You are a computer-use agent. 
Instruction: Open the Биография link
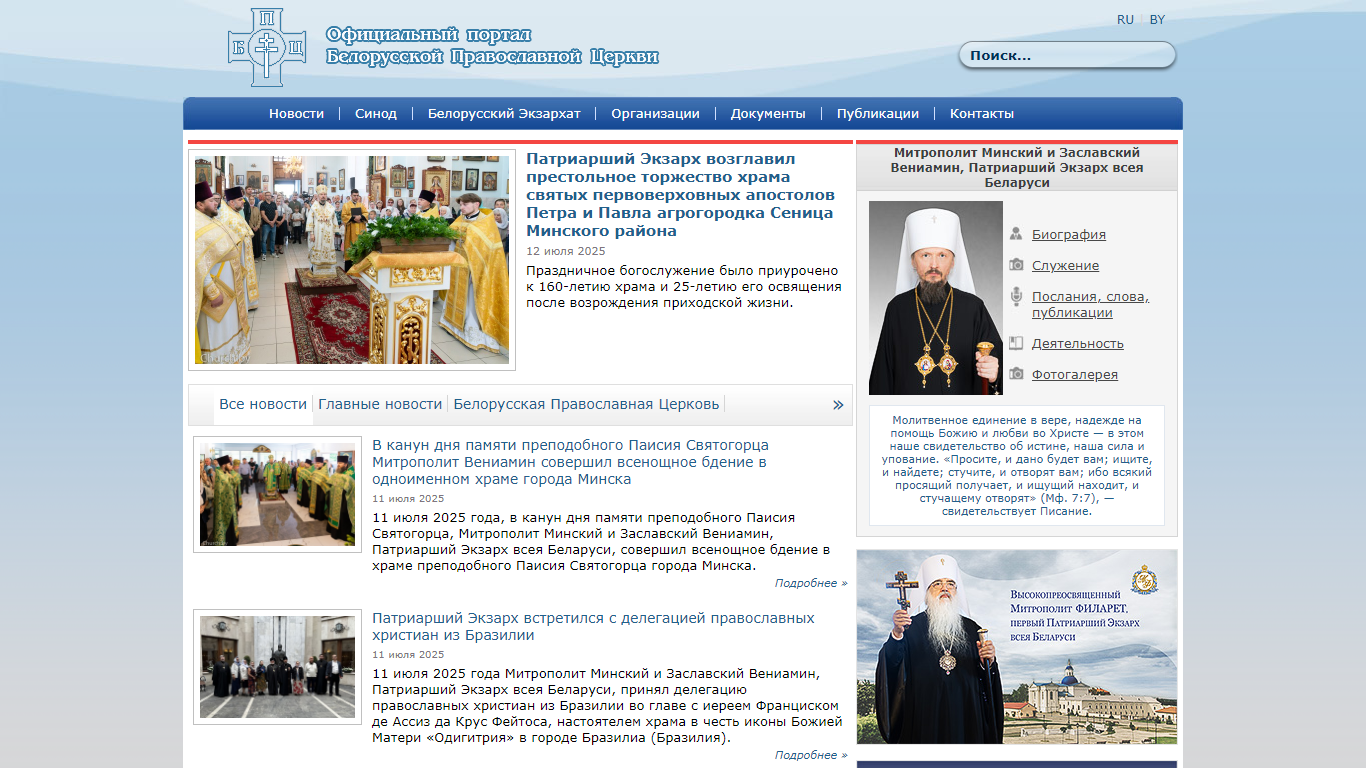(1069, 234)
